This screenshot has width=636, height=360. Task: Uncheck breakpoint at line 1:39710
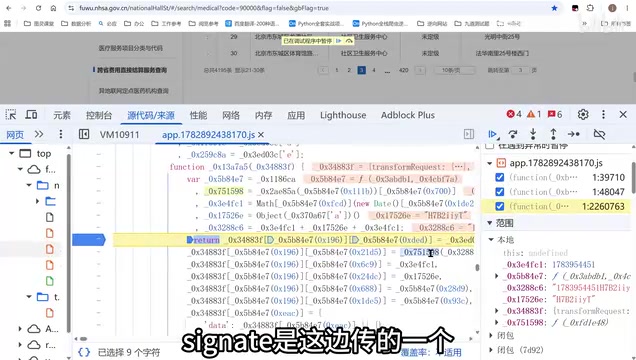coord(500,177)
